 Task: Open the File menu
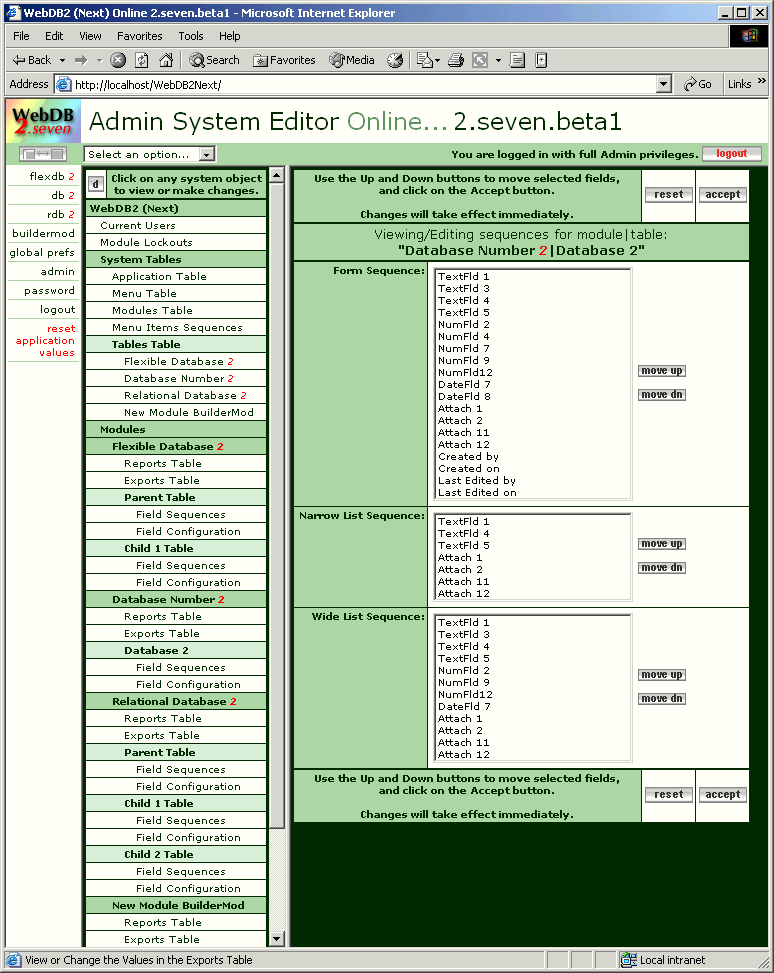pos(21,36)
